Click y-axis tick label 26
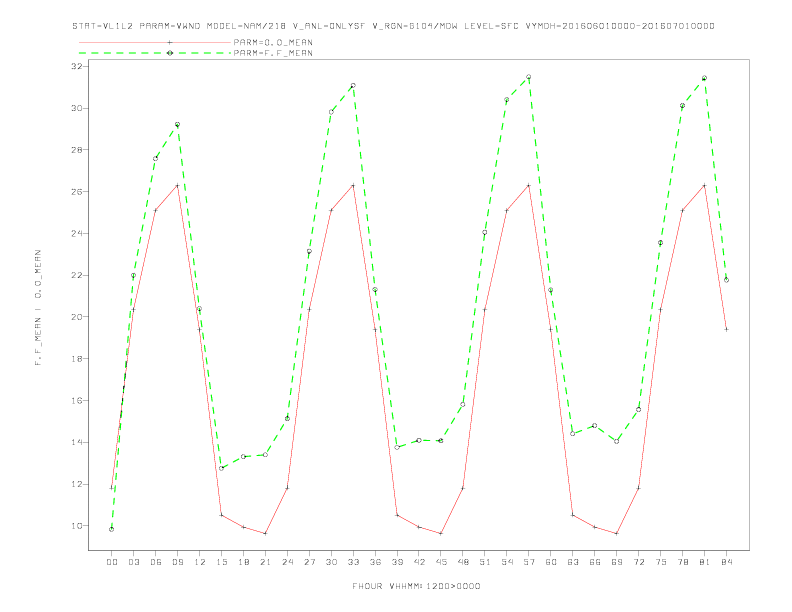The width and height of the screenshot is (792, 612). 78,192
